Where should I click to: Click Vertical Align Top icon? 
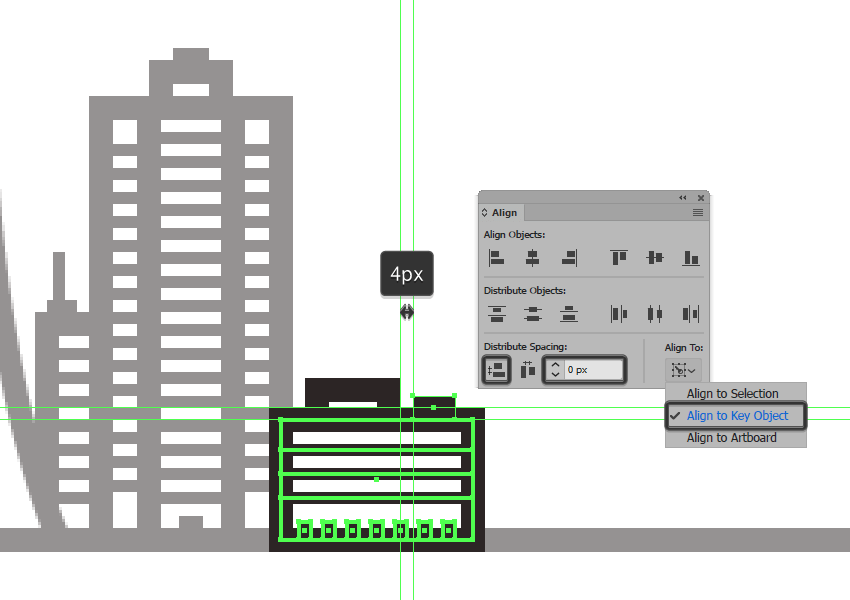click(x=619, y=258)
